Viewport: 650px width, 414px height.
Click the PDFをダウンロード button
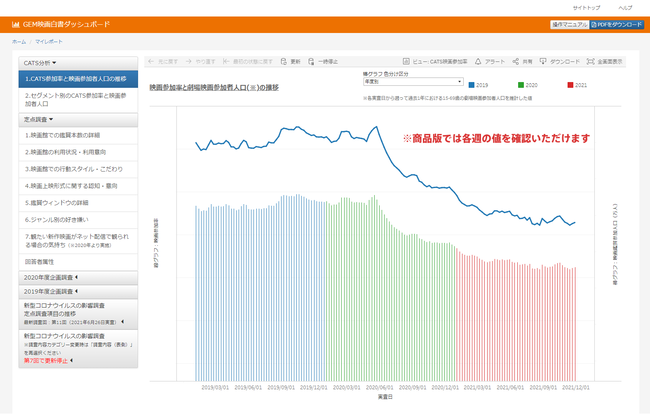click(617, 24)
